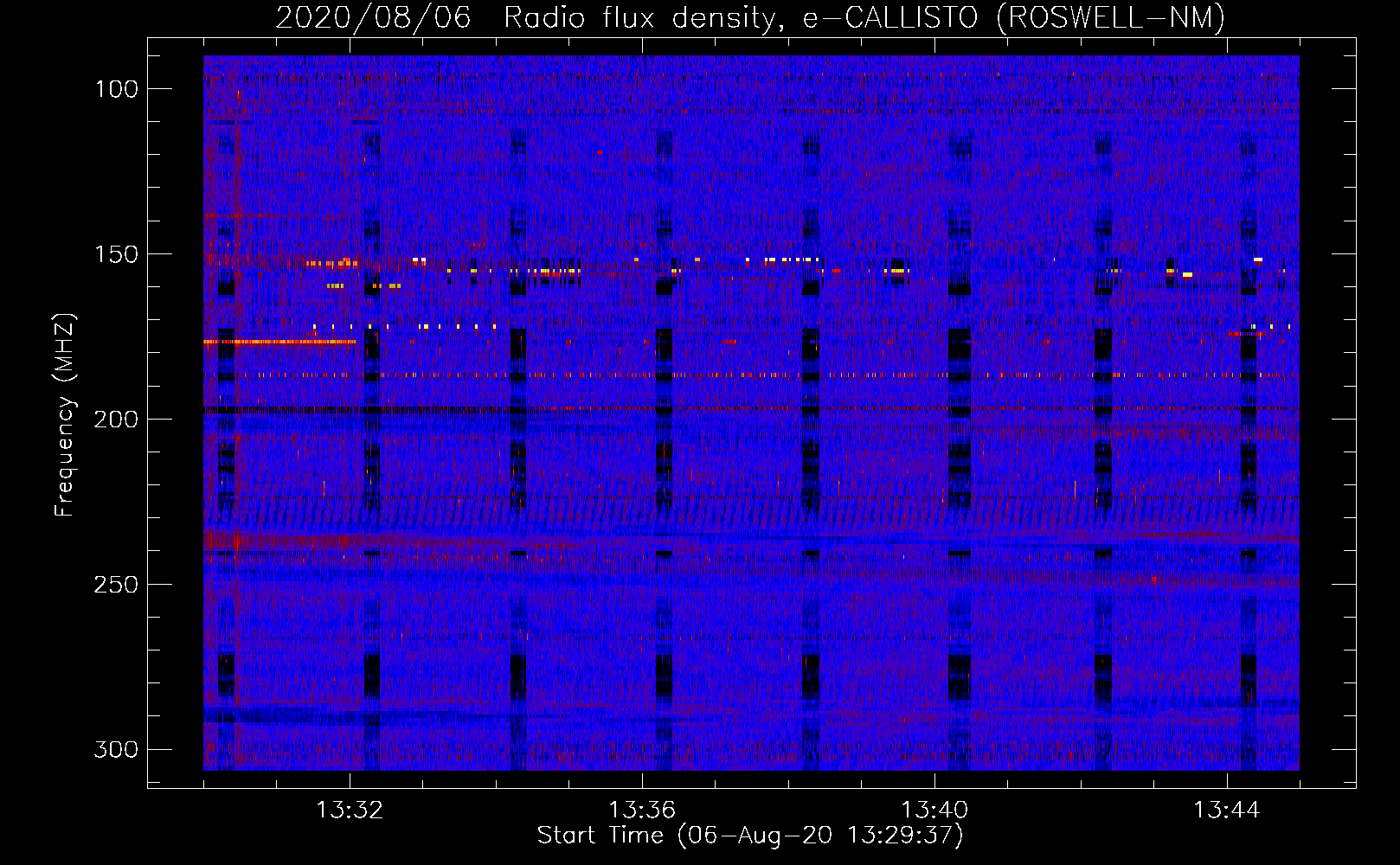Click the 'Frequency (MHZ)' axis label
This screenshot has width=1400, height=865.
pos(65,414)
